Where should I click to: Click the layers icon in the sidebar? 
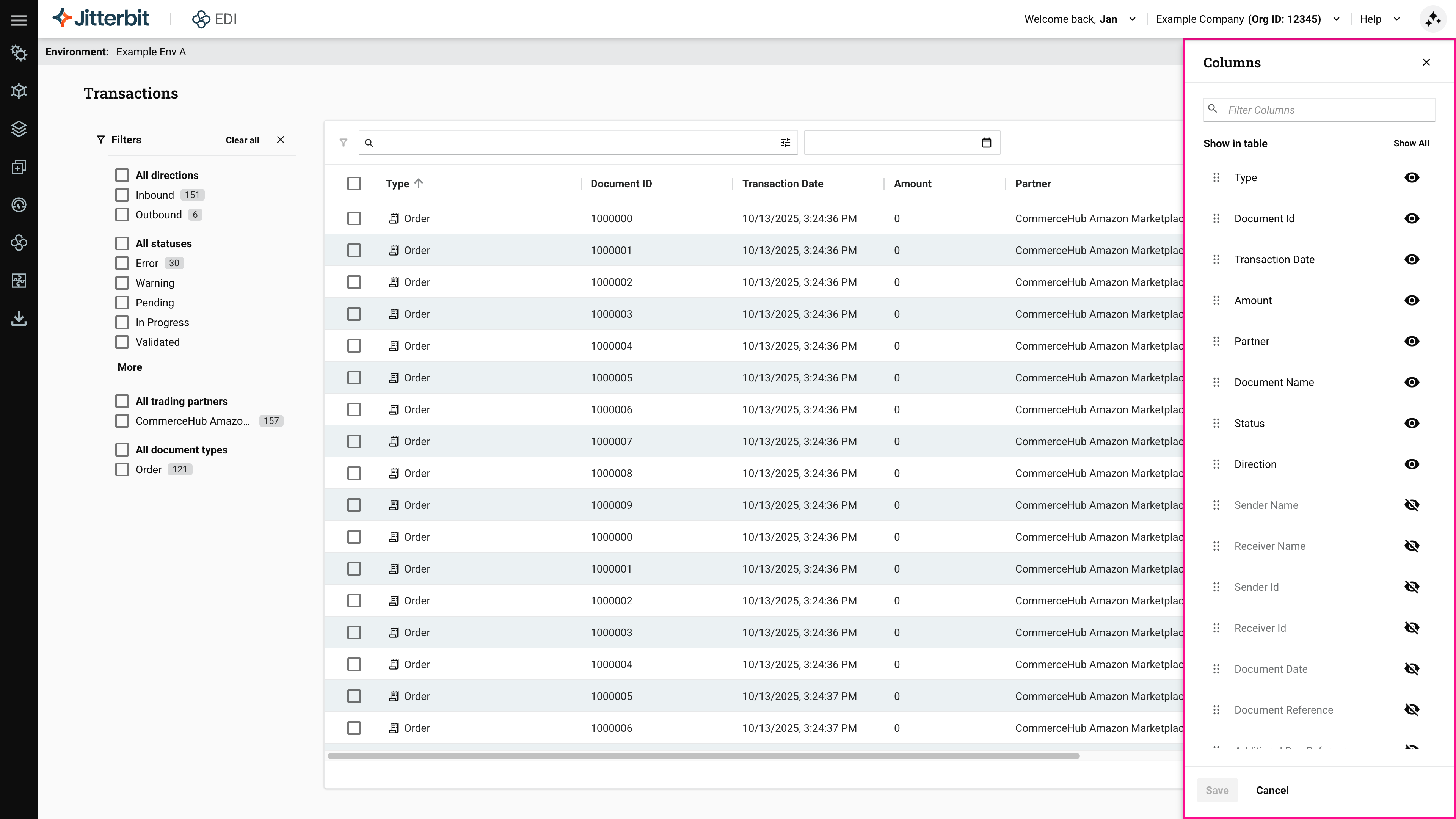[x=19, y=129]
